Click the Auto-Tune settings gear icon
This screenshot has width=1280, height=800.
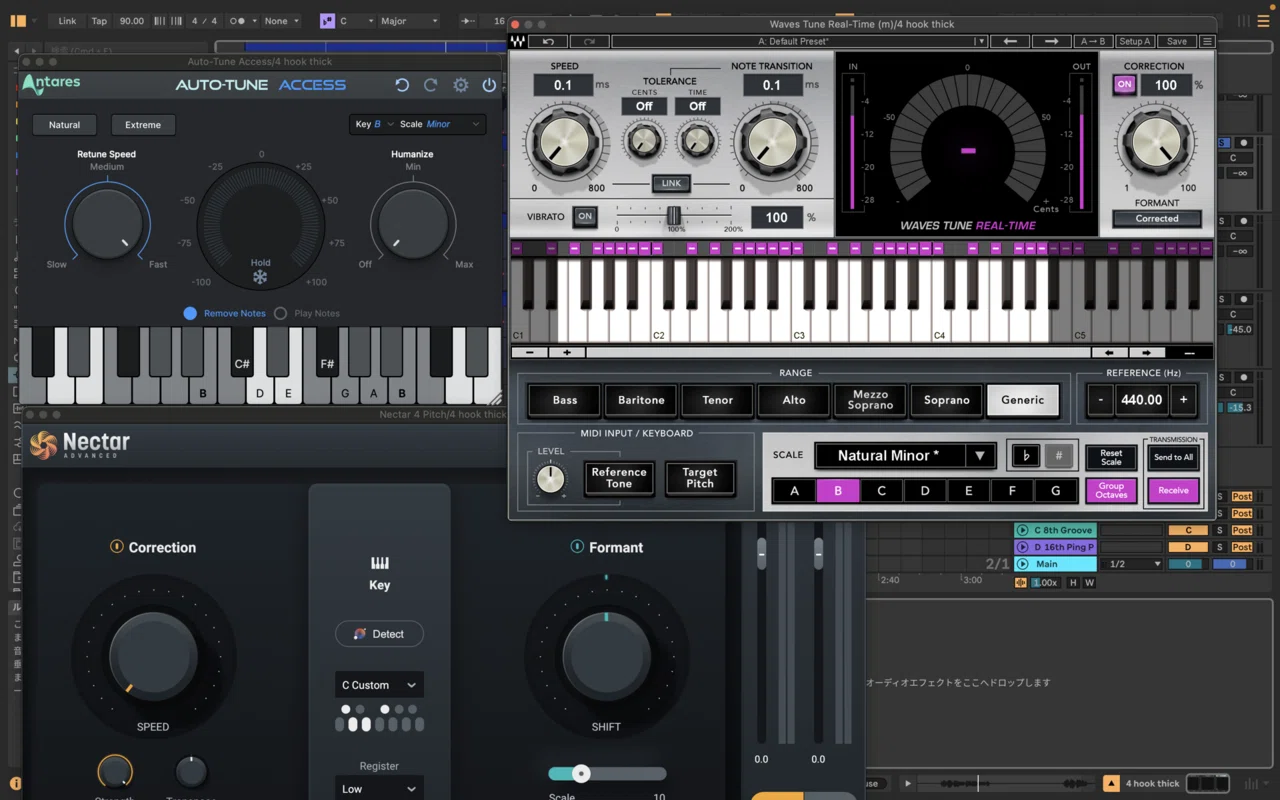pos(460,85)
